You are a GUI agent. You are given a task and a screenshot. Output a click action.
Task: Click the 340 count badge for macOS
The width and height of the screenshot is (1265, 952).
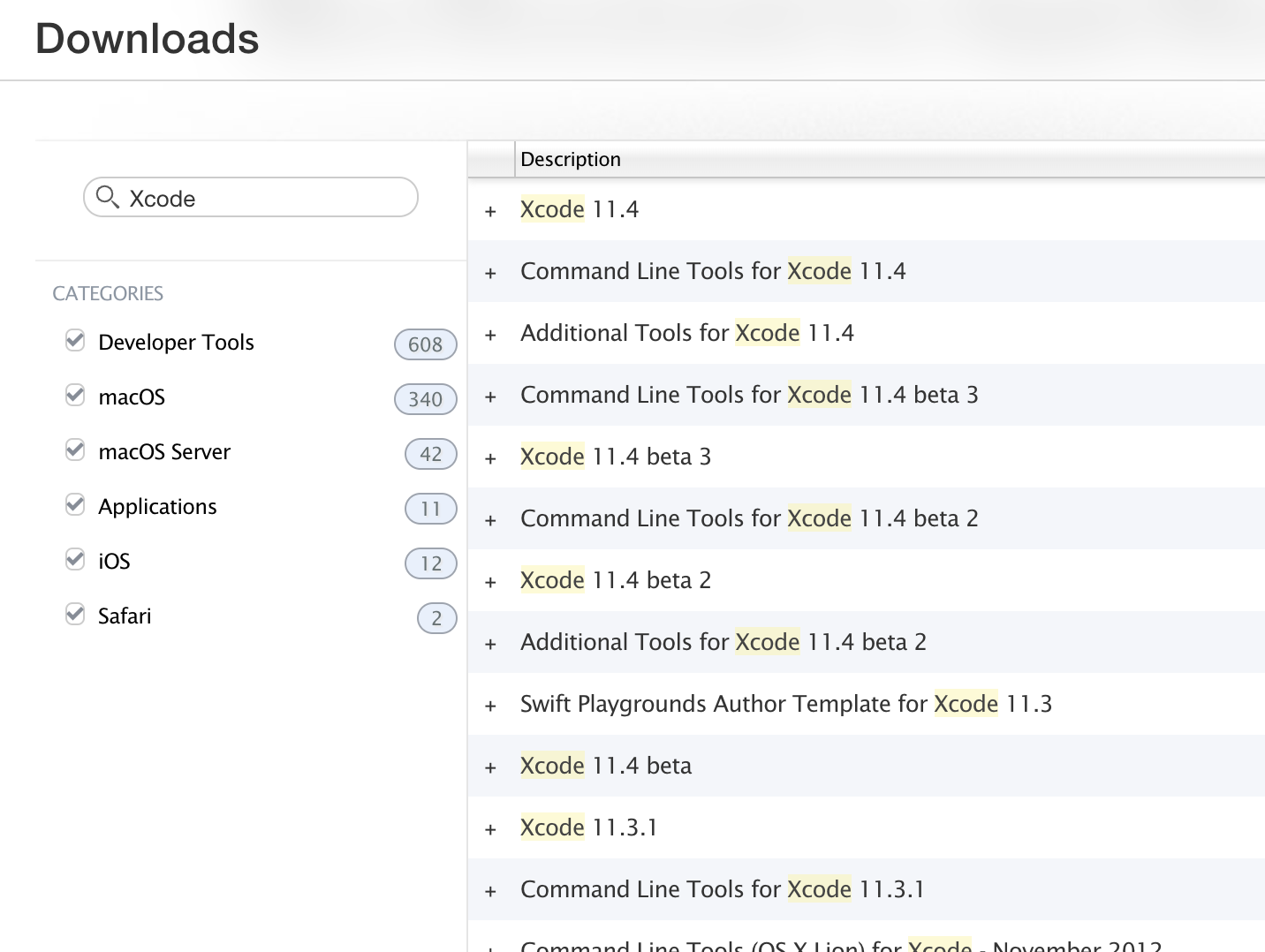pos(425,399)
